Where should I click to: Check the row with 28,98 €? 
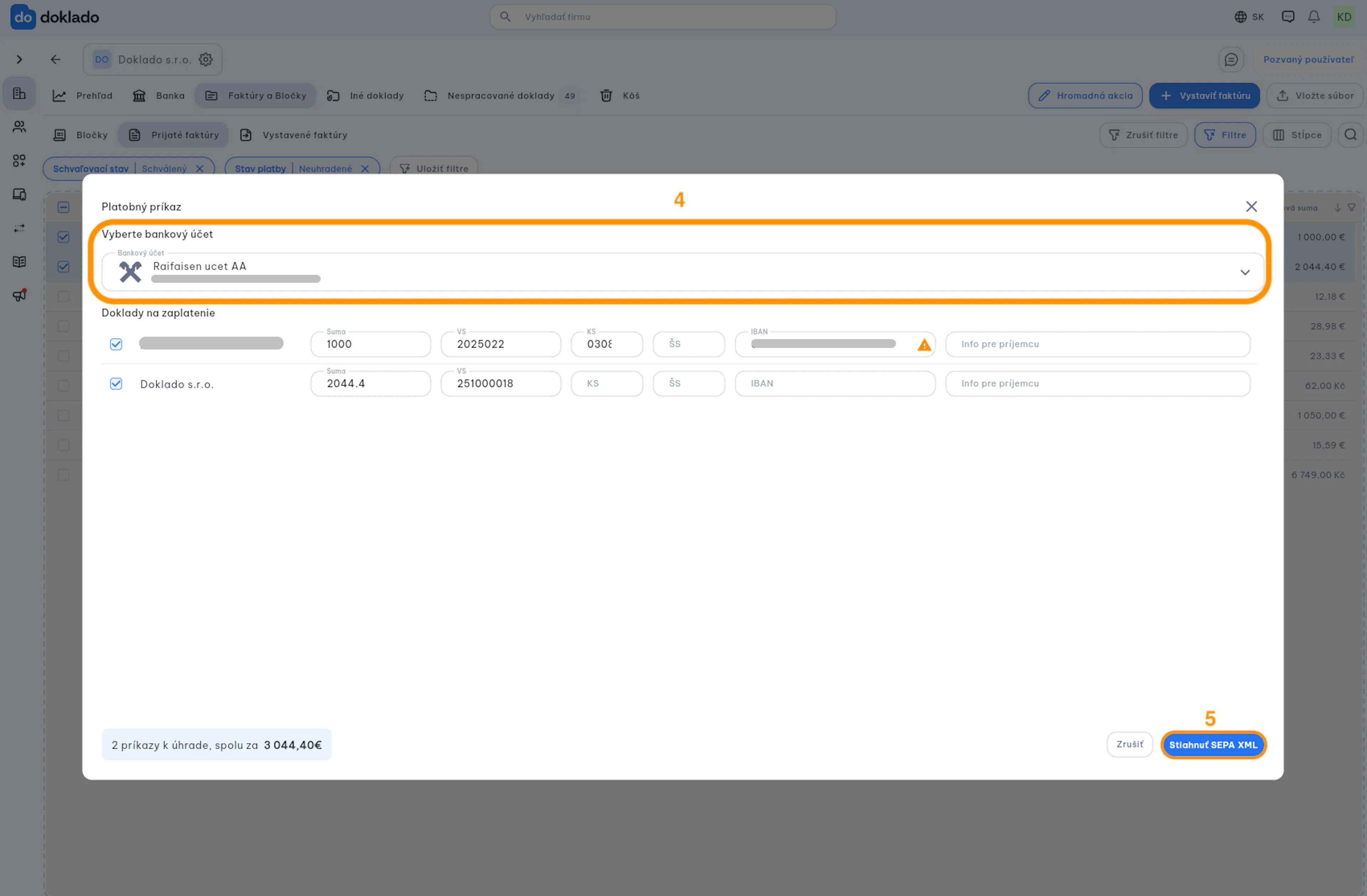click(x=63, y=326)
